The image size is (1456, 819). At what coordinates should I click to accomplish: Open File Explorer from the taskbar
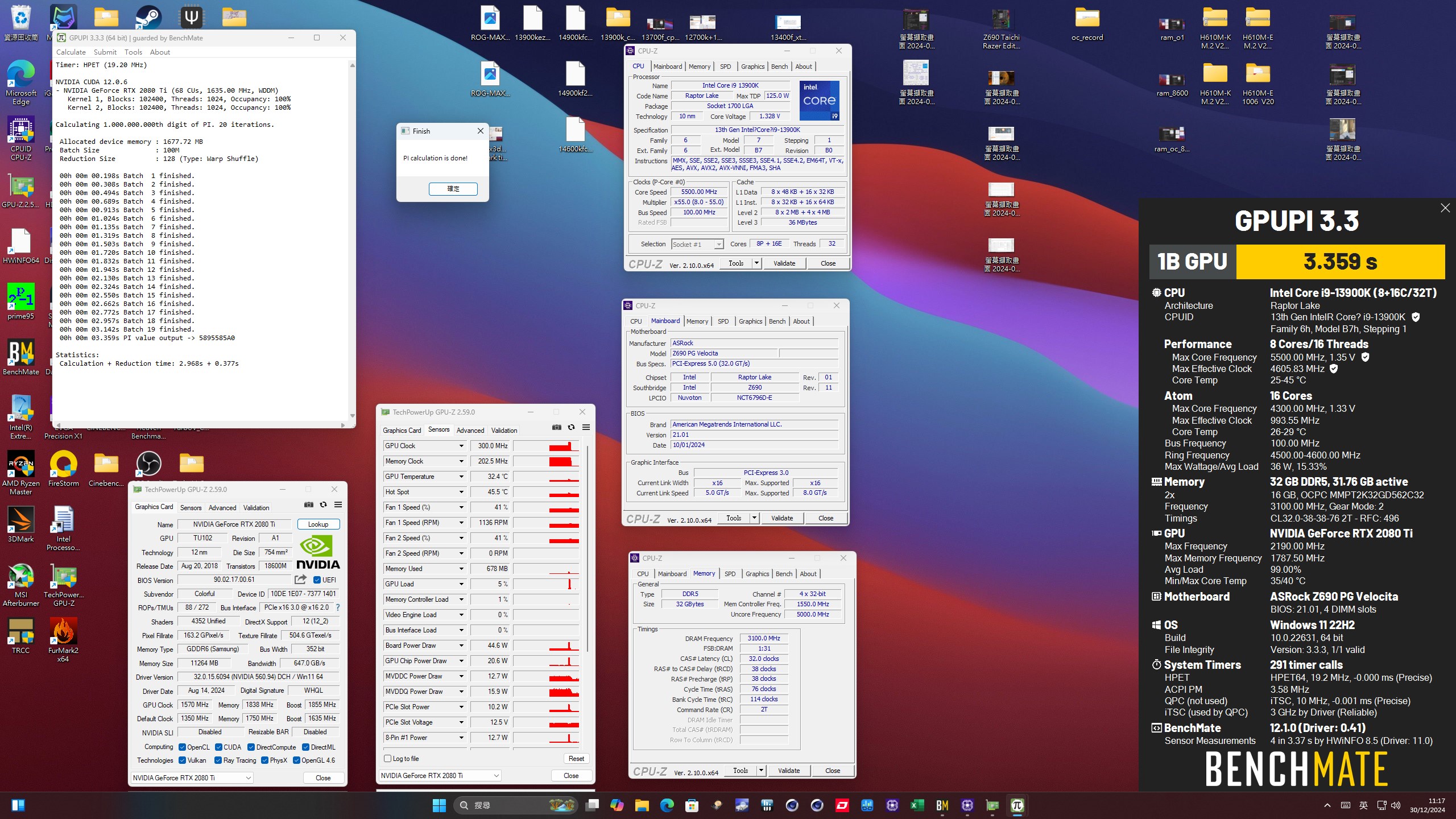click(x=642, y=805)
